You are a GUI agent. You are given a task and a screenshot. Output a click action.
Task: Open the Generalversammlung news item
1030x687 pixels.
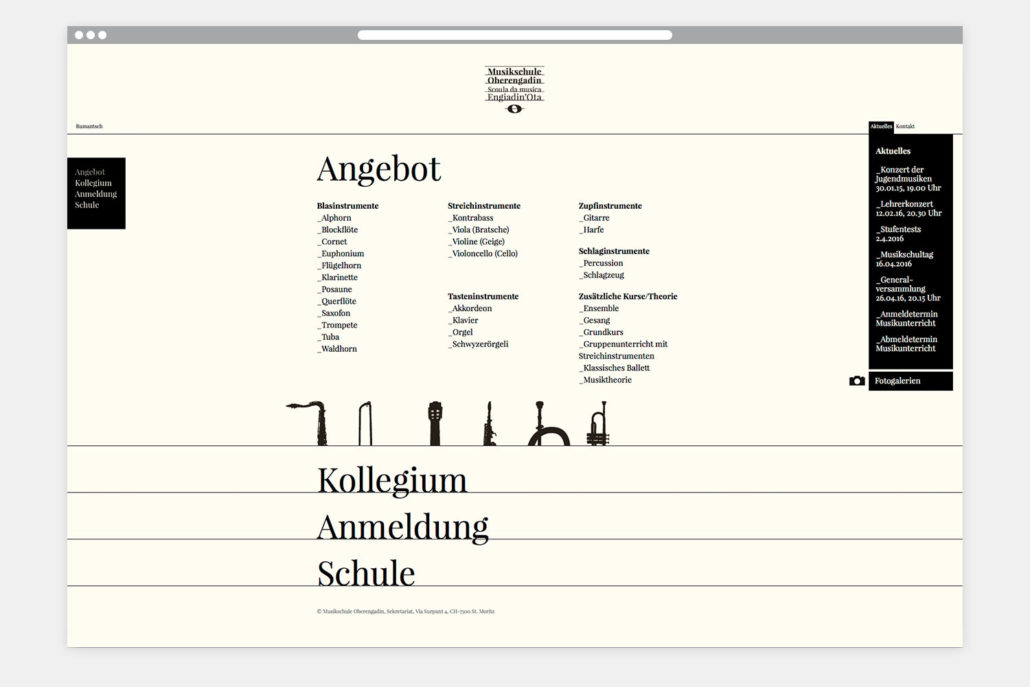(908, 289)
